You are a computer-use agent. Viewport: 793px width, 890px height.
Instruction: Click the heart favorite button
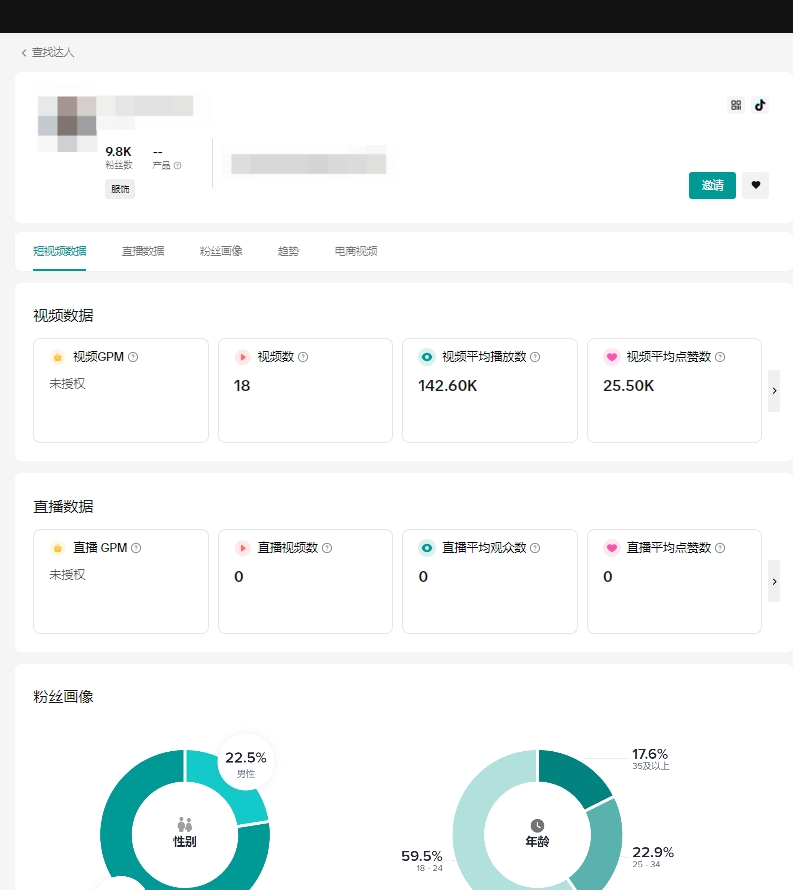[755, 185]
